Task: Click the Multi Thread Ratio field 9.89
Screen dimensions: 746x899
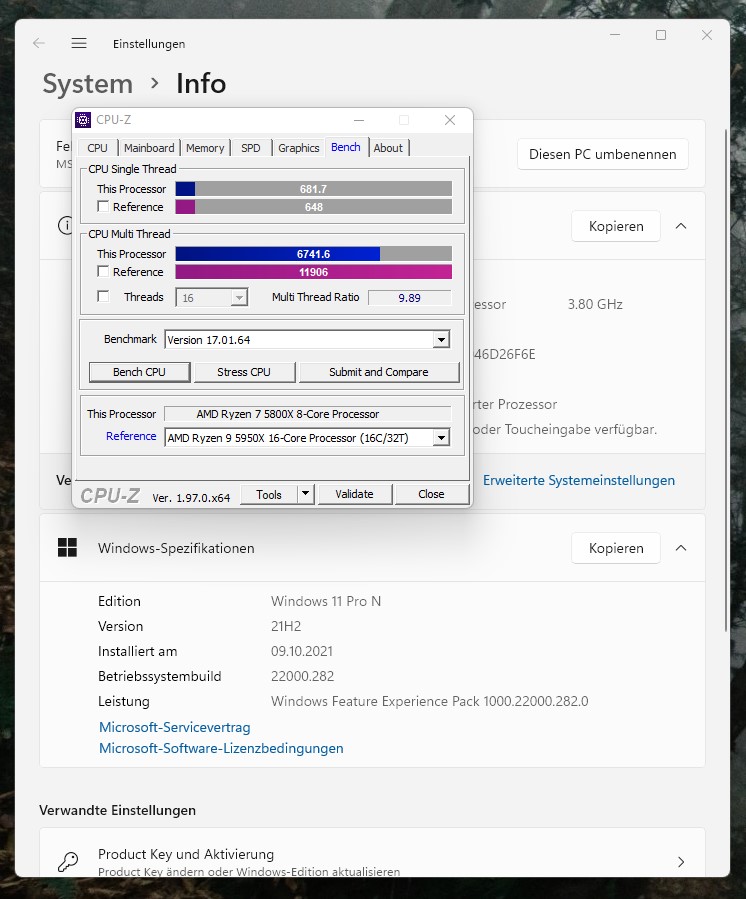Action: [x=409, y=298]
